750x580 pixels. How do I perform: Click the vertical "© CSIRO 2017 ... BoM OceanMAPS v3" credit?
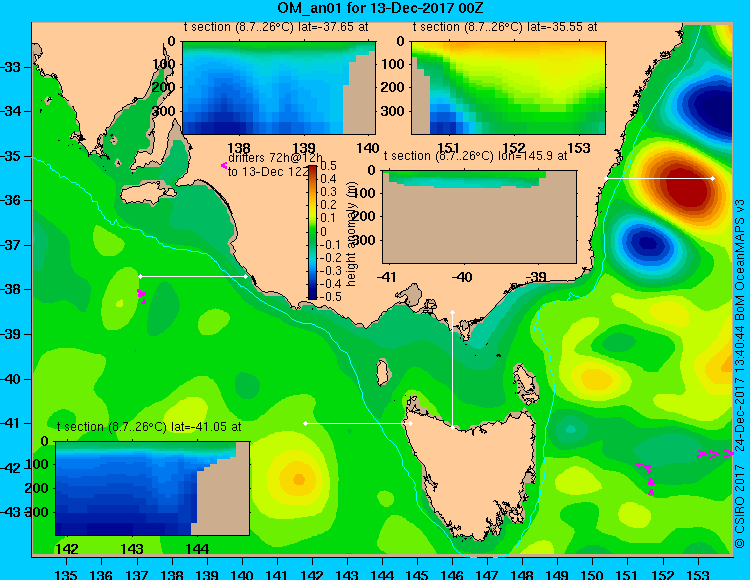click(741, 373)
